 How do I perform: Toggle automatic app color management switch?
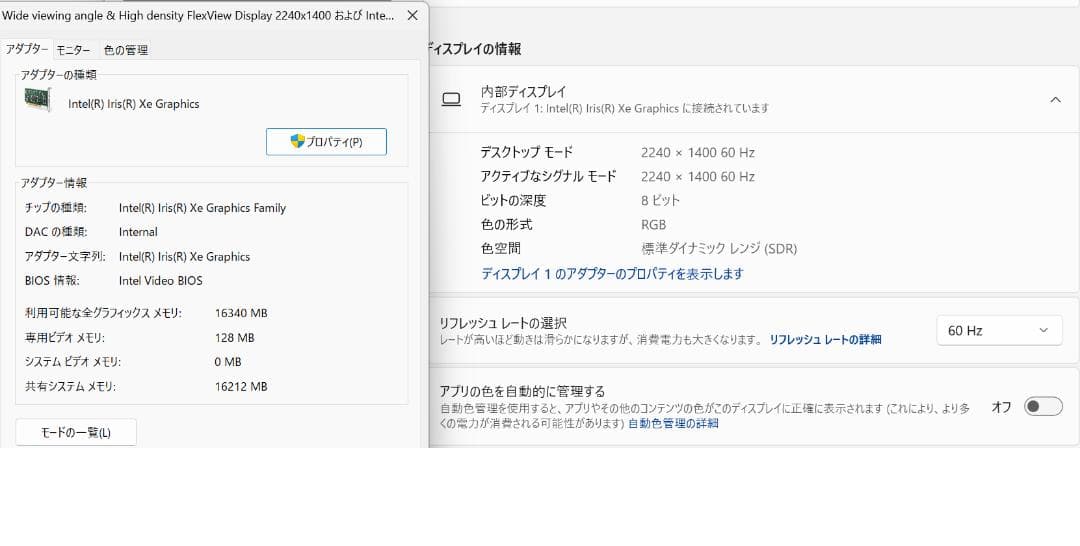pos(1043,406)
